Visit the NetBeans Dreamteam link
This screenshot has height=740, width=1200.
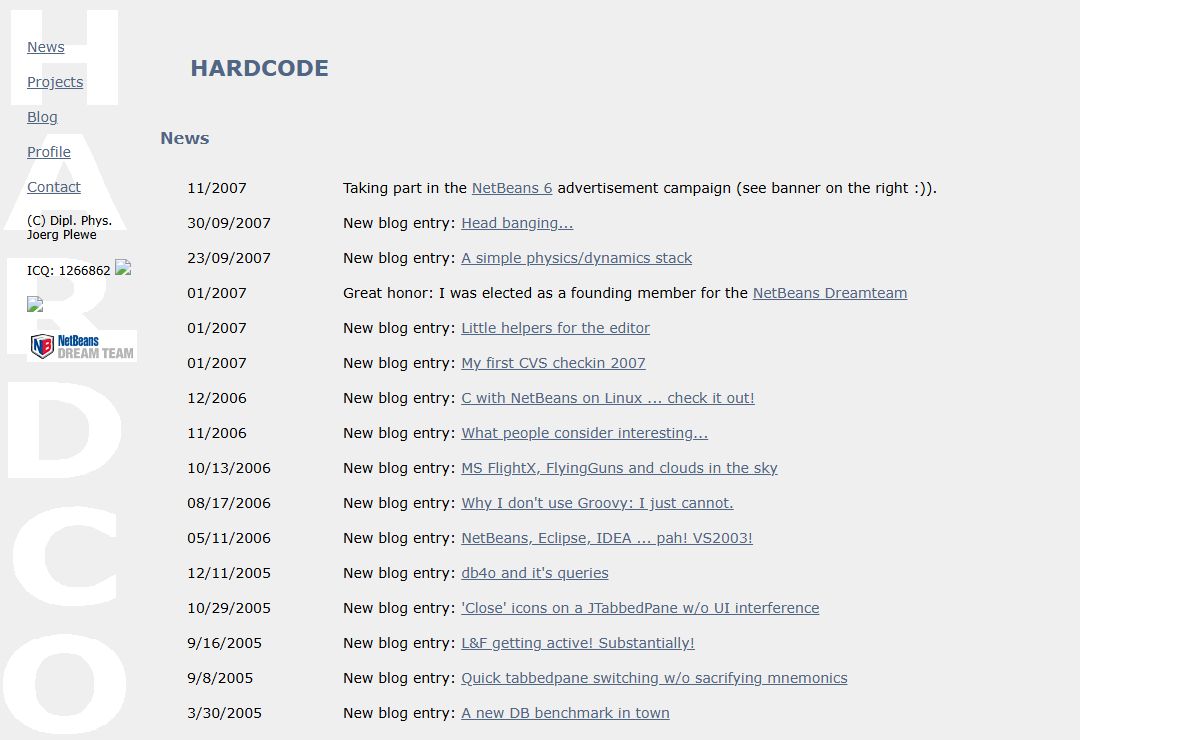point(830,293)
